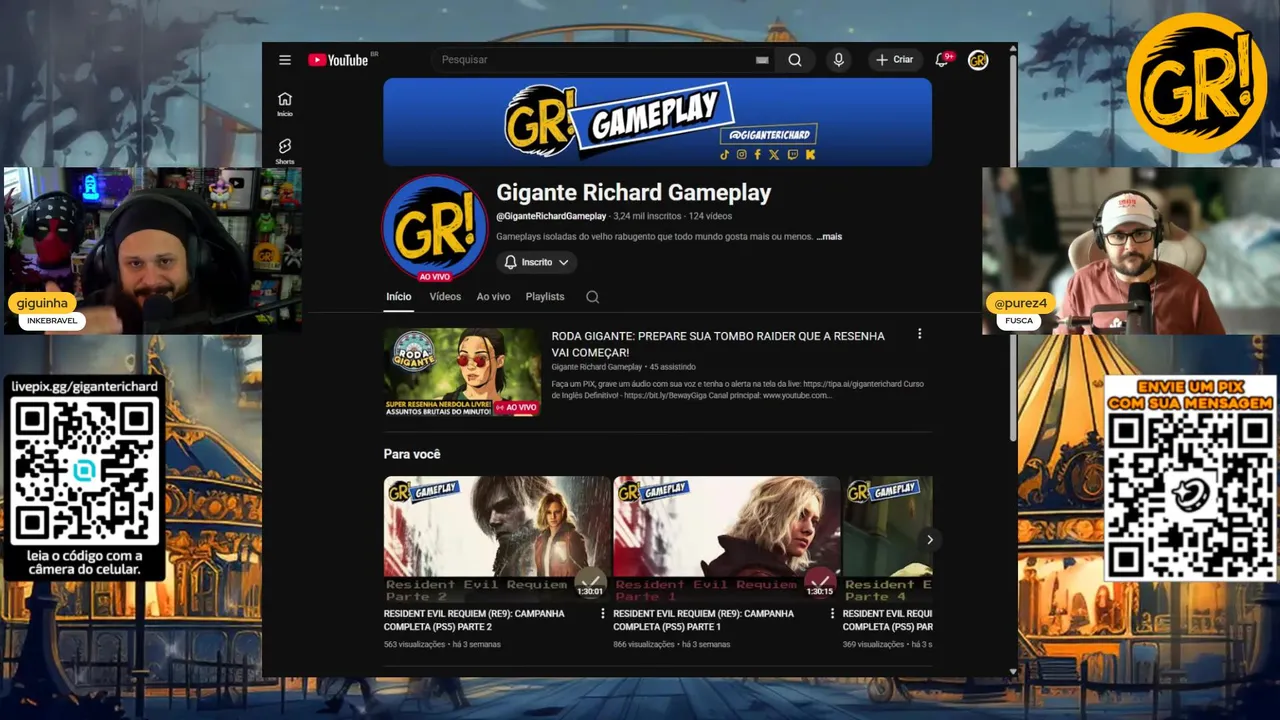Open the Inscrito subscription dropdown

tap(537, 262)
